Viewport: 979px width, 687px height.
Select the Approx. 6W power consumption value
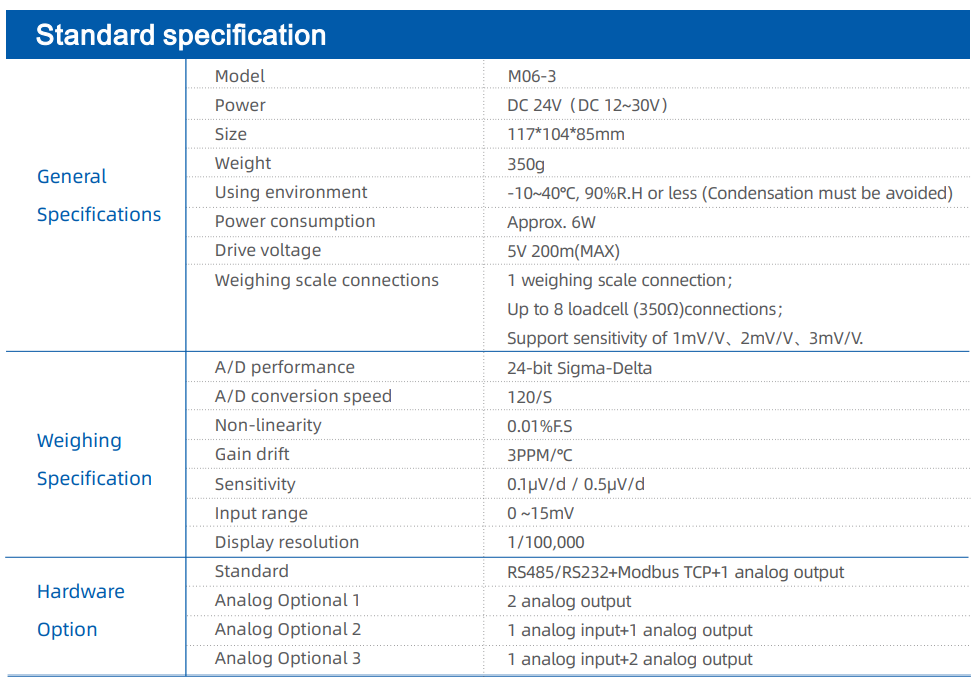551,222
